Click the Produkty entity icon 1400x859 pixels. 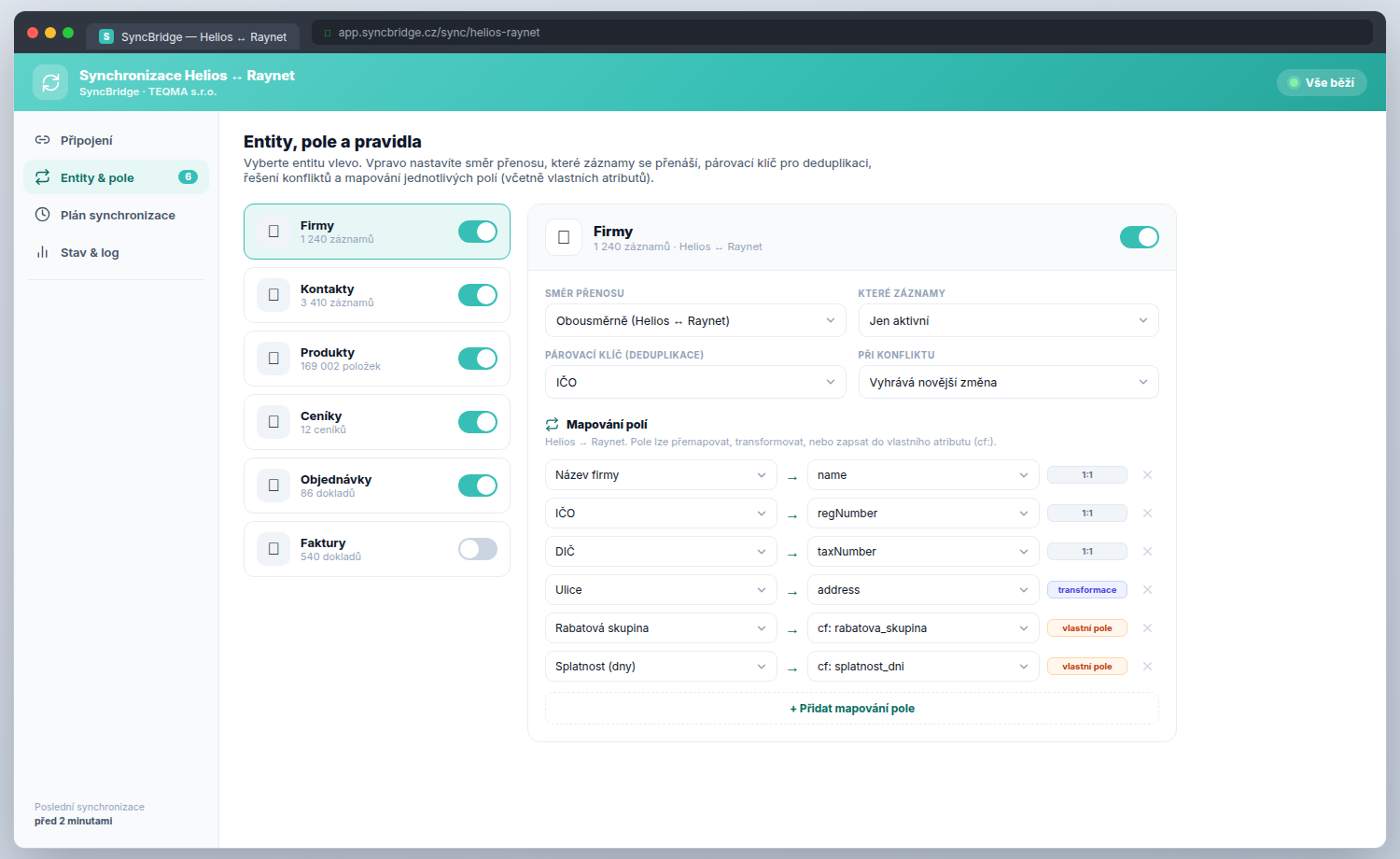273,359
